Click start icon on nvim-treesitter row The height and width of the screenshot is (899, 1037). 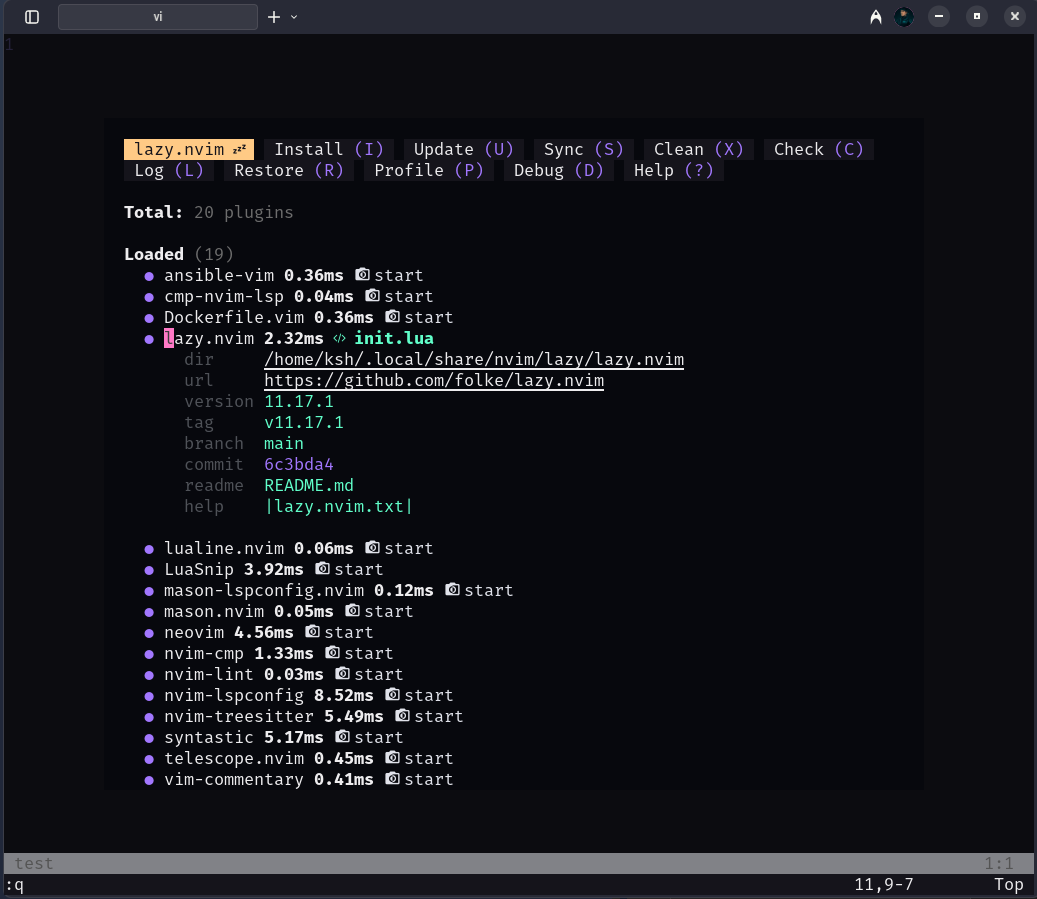(402, 716)
